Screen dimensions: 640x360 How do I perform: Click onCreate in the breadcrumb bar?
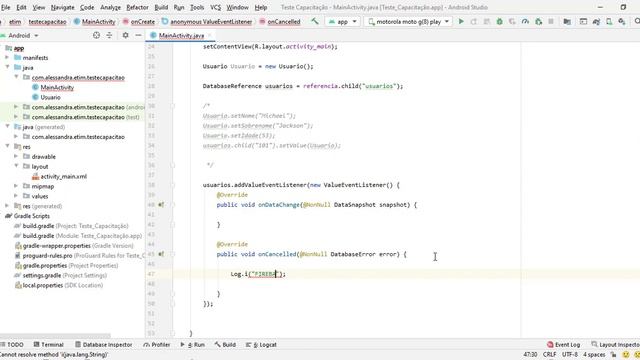click(139, 22)
